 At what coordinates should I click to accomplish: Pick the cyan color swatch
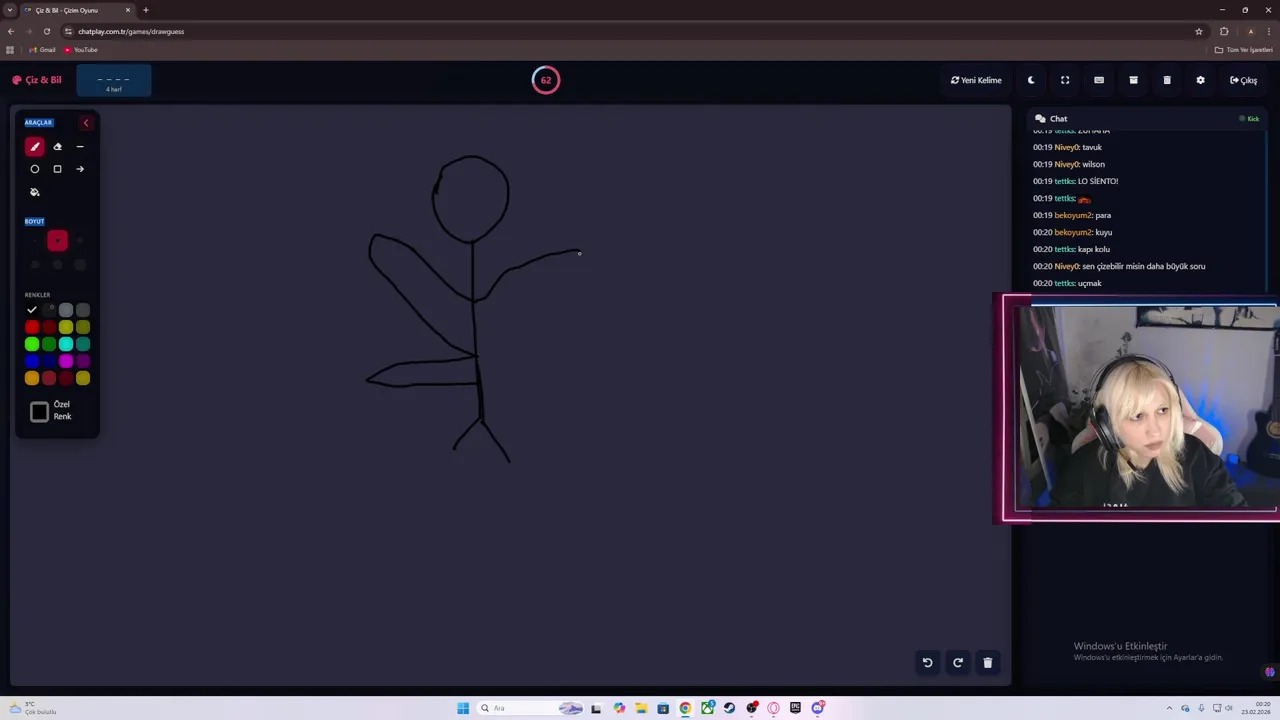point(66,344)
